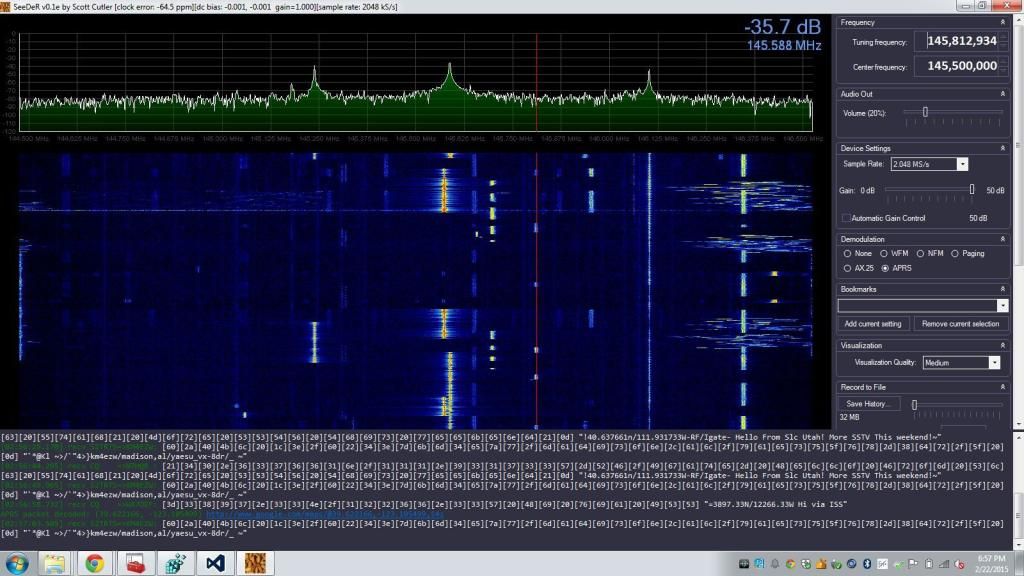
Task: Collapse the Bookmarks section
Action: pyautogui.click(x=1002, y=289)
